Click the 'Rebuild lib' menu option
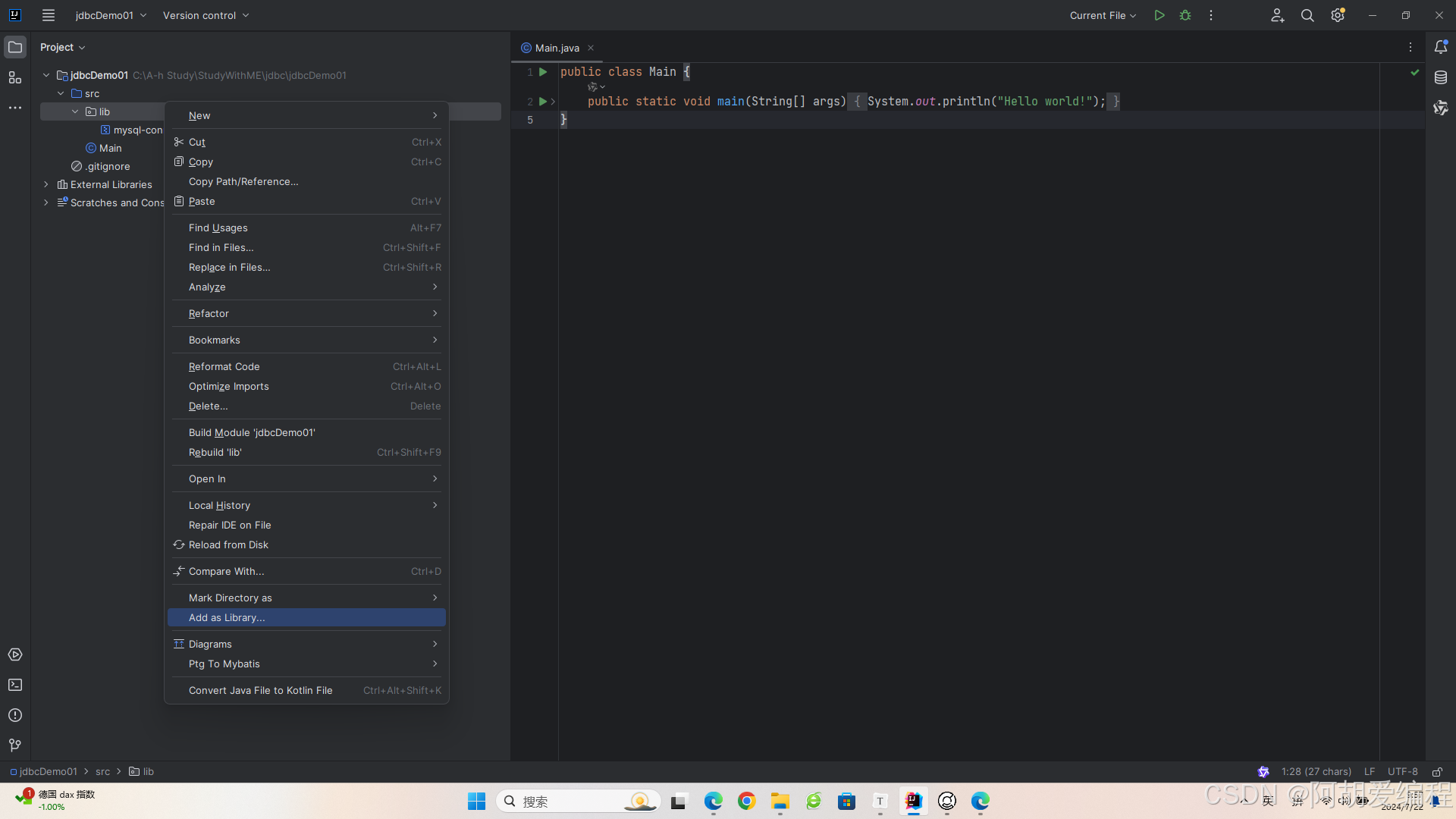The image size is (1456, 819). 215,452
